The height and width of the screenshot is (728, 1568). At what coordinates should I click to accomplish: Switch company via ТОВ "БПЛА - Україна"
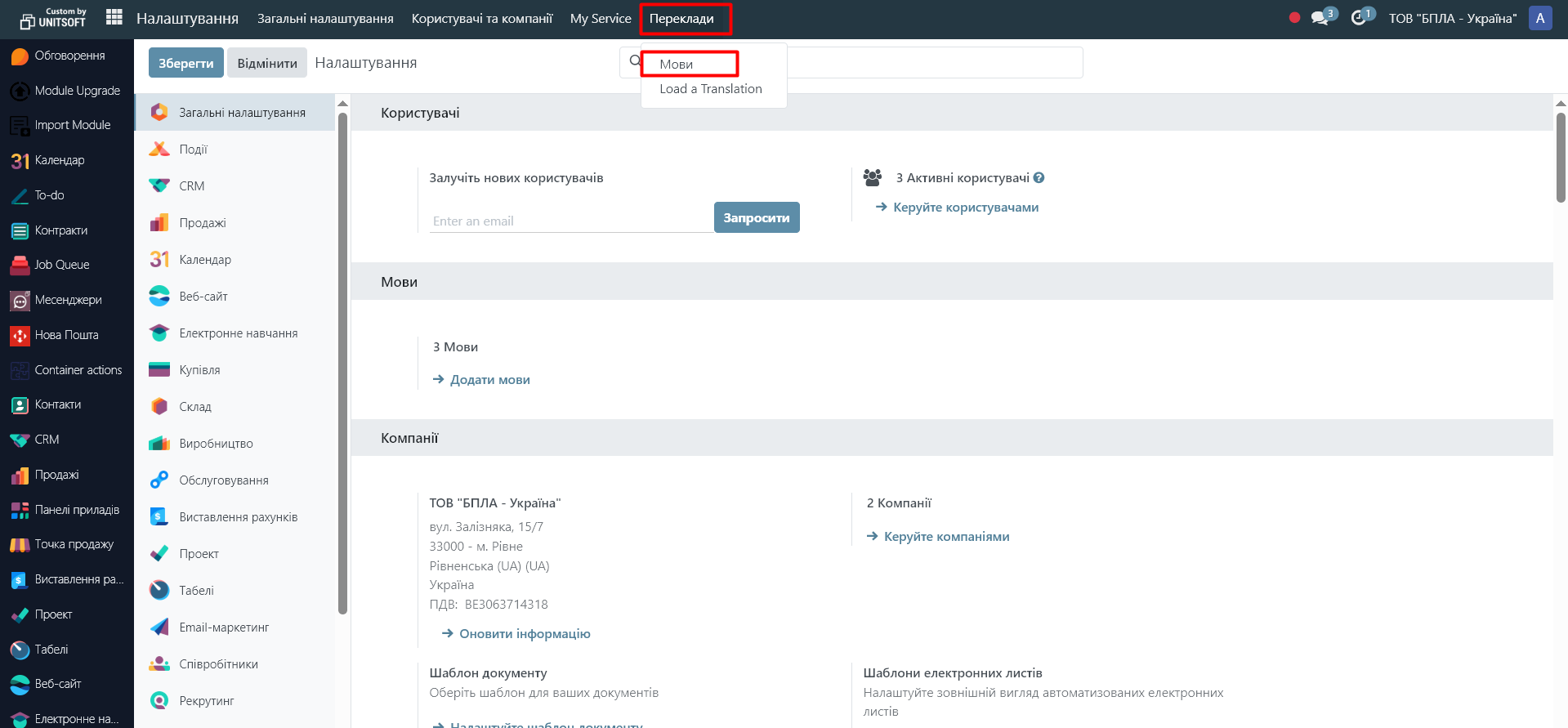[1452, 19]
